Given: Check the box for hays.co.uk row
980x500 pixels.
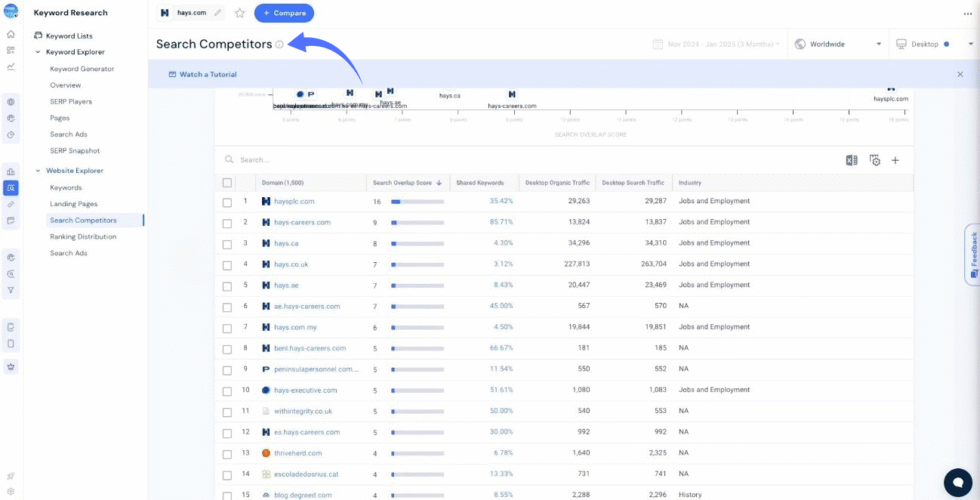Looking at the screenshot, I should (227, 264).
